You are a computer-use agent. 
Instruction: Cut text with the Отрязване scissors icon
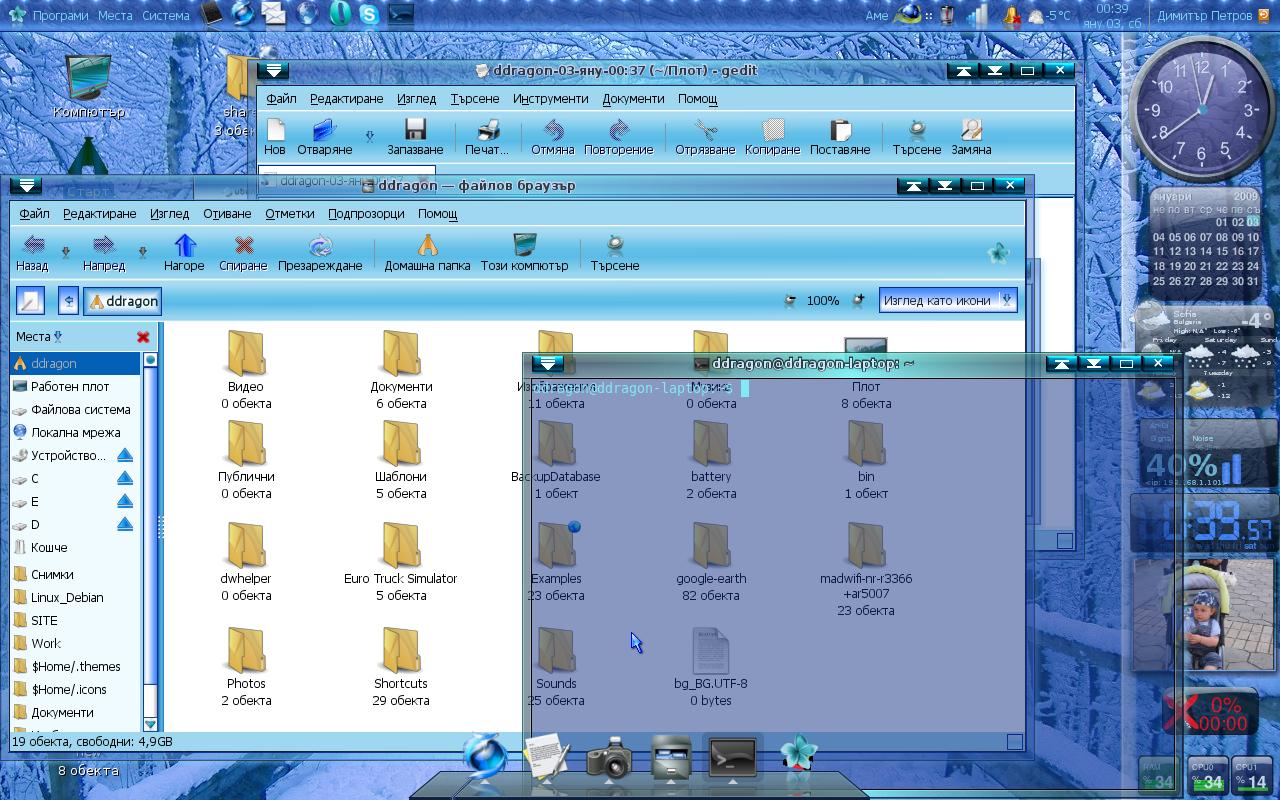[x=706, y=130]
